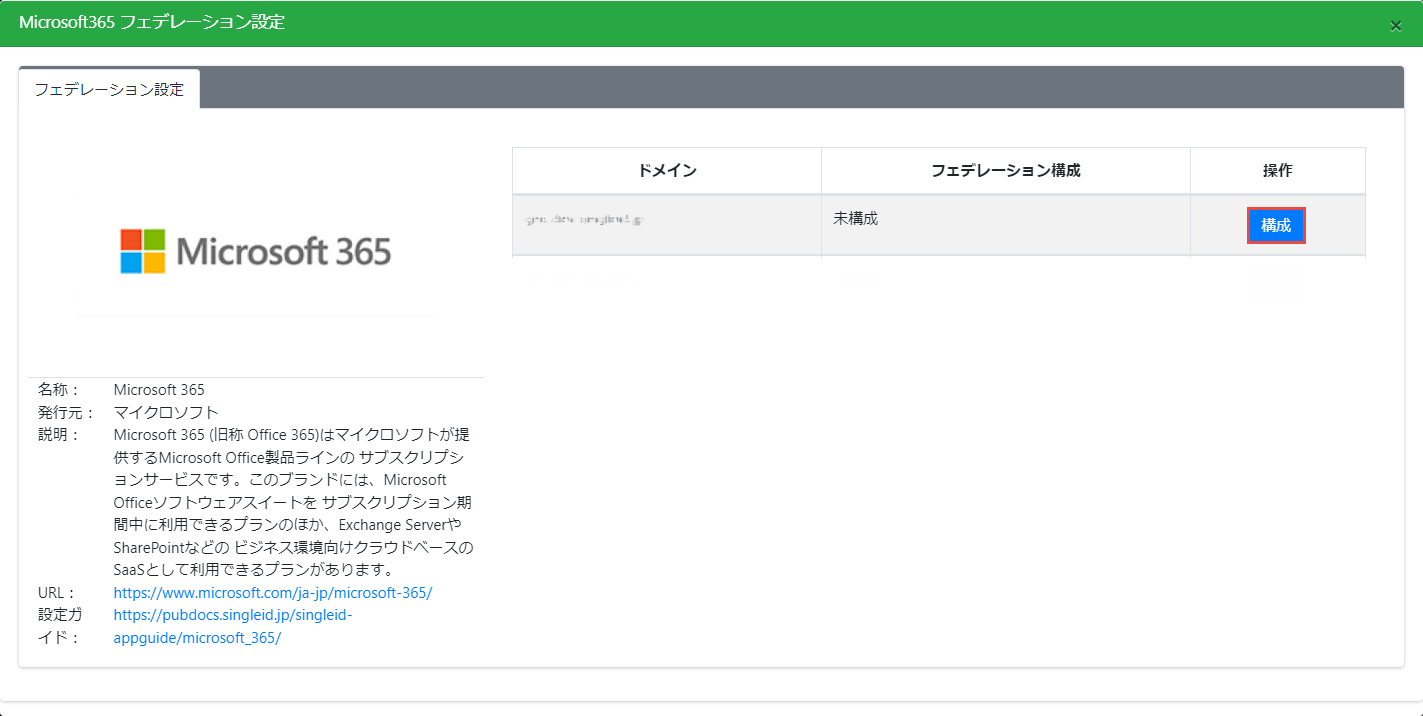Click the Microsoft 365 description paragraph
Viewport: 1423px width, 716px height.
[292, 502]
